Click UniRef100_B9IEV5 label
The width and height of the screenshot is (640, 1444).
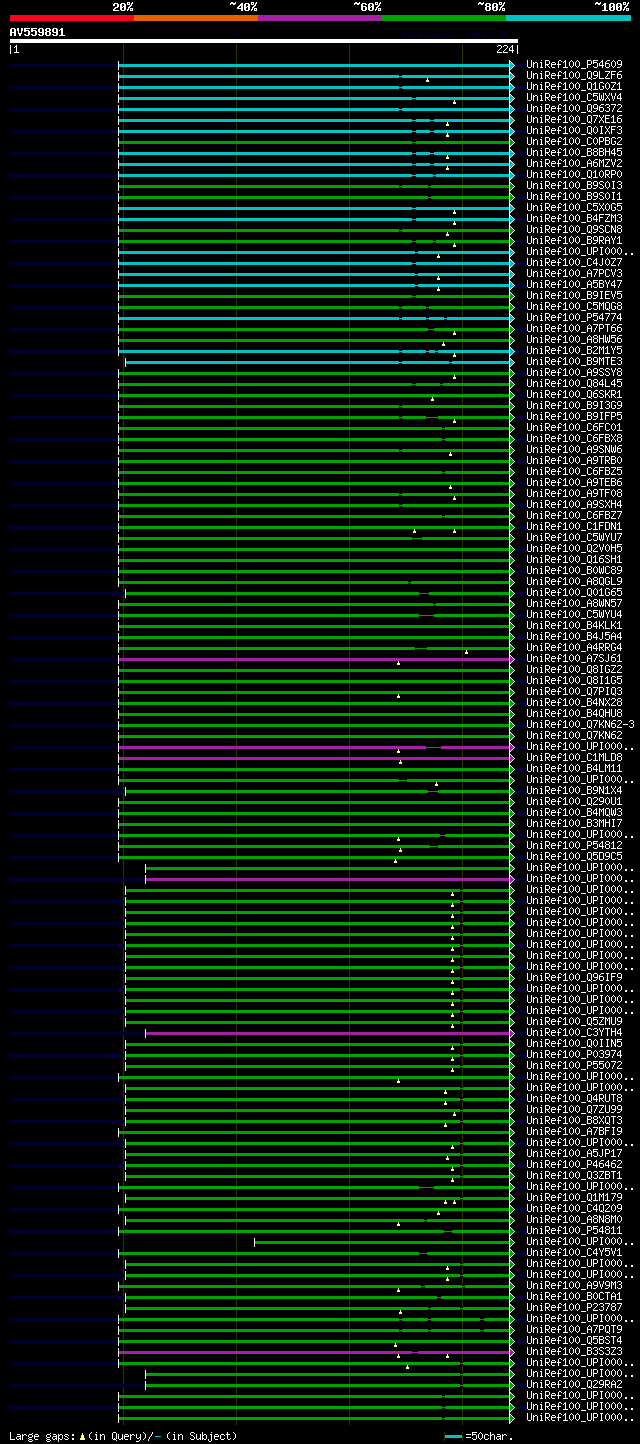pyautogui.click(x=574, y=296)
